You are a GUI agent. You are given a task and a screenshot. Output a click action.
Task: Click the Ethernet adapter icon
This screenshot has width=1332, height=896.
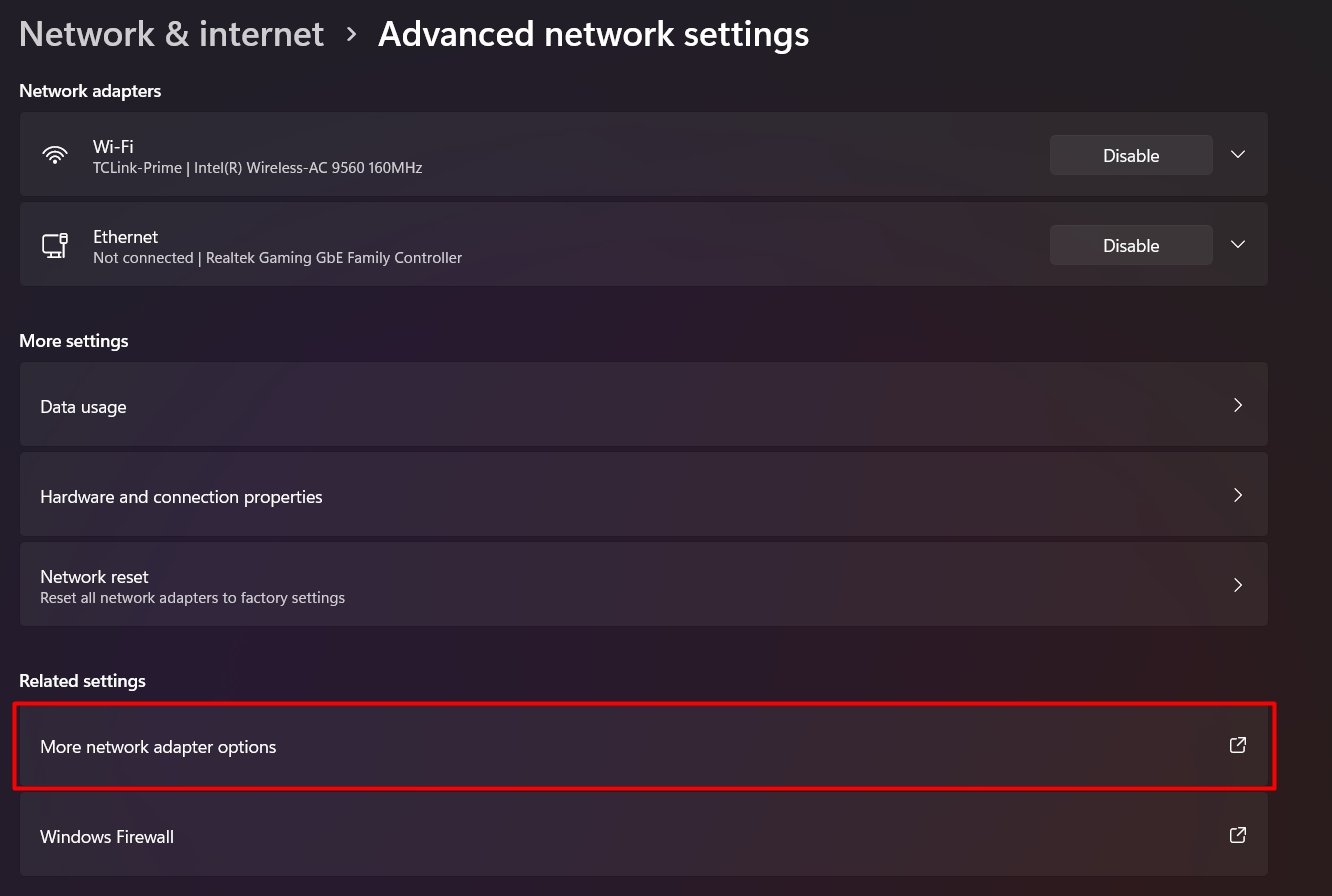point(55,245)
